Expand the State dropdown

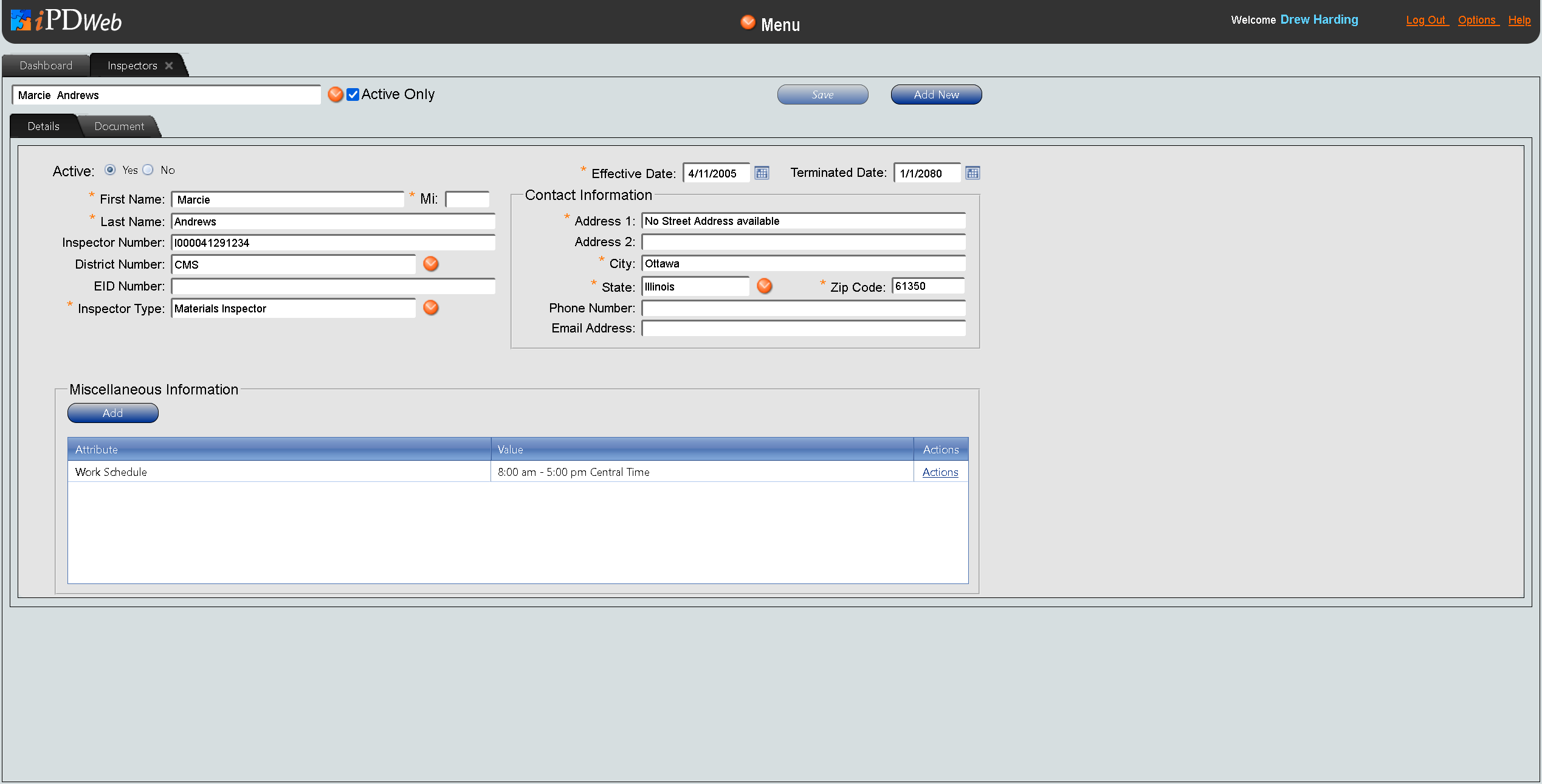pyautogui.click(x=765, y=286)
